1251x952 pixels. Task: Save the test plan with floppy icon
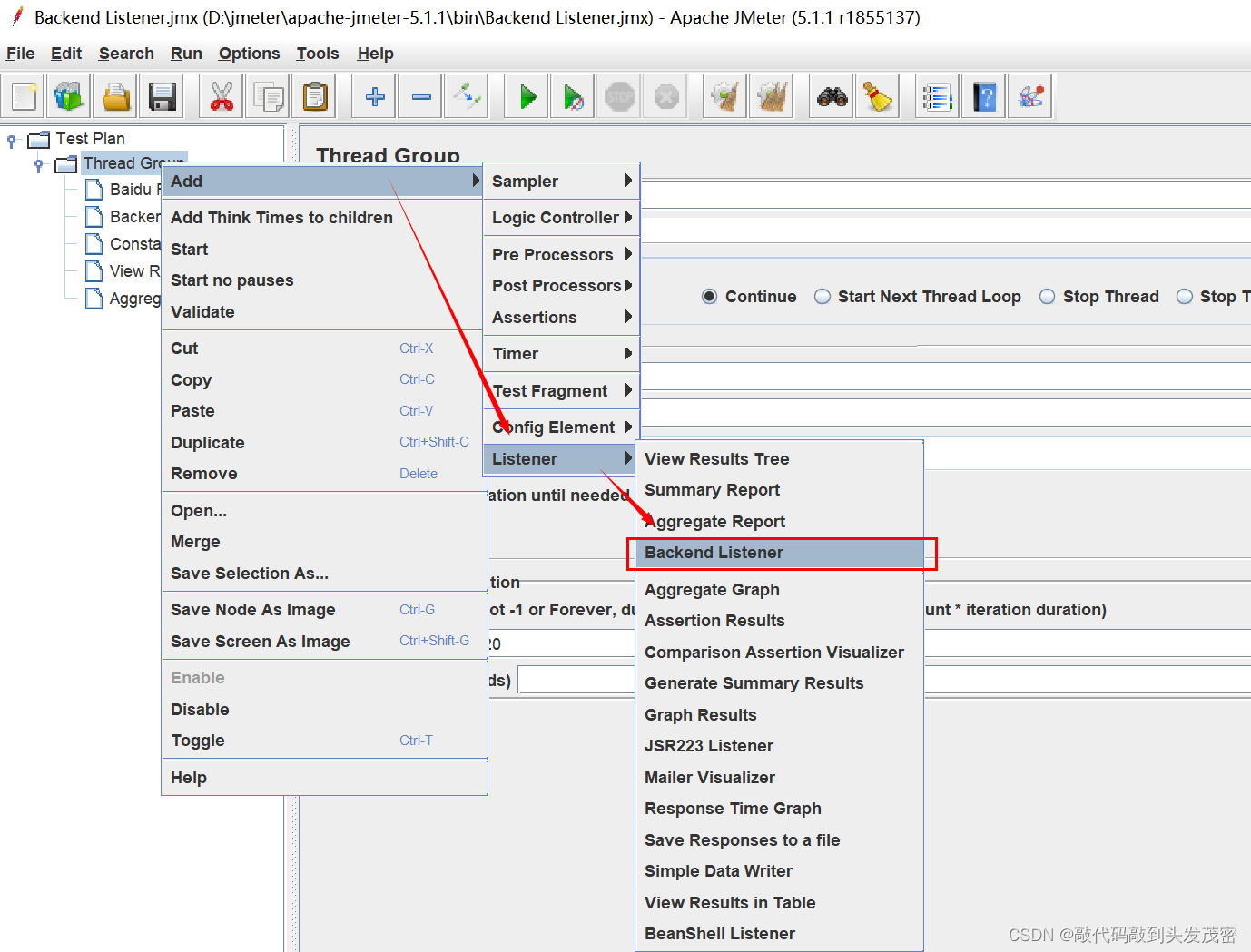(x=162, y=96)
